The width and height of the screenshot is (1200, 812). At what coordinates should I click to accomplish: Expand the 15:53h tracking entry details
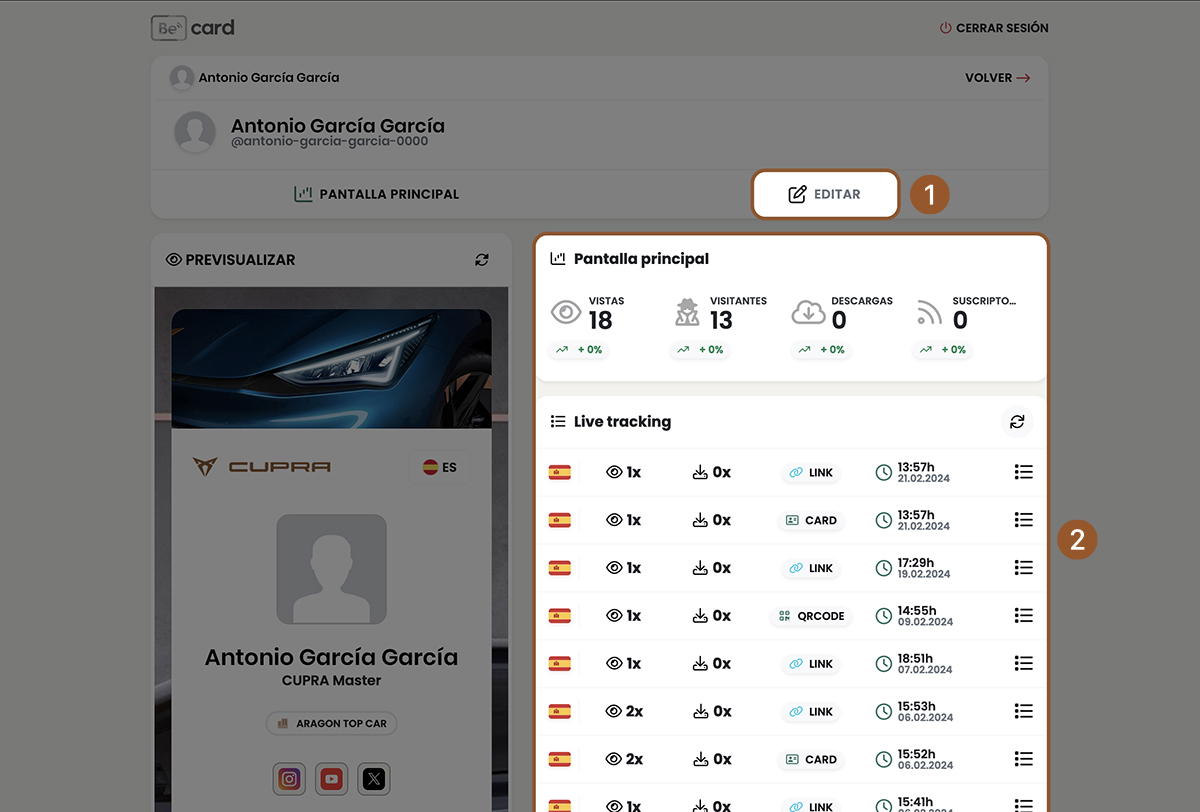(1023, 712)
